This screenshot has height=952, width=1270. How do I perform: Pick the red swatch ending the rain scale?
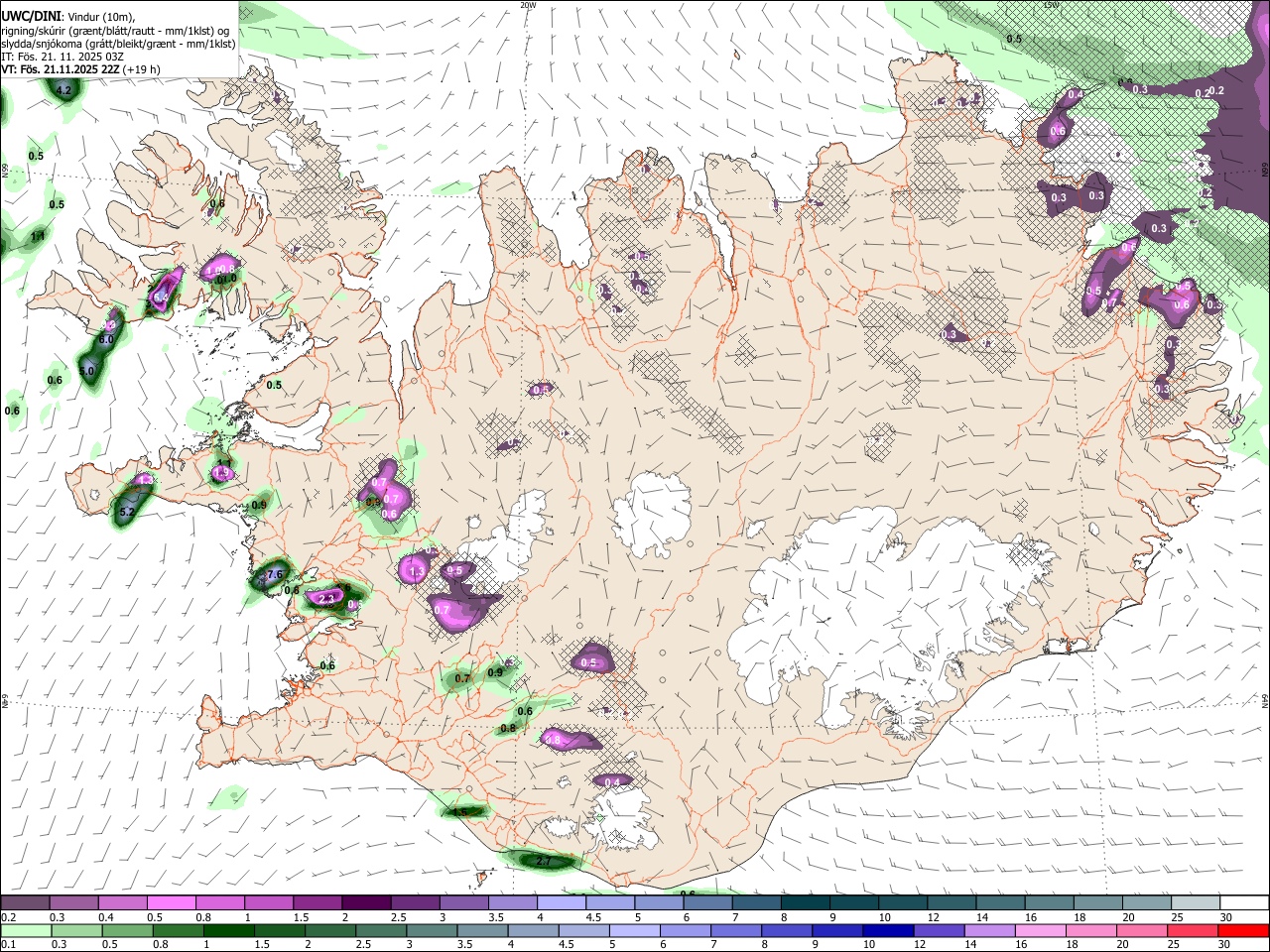coord(1243,930)
